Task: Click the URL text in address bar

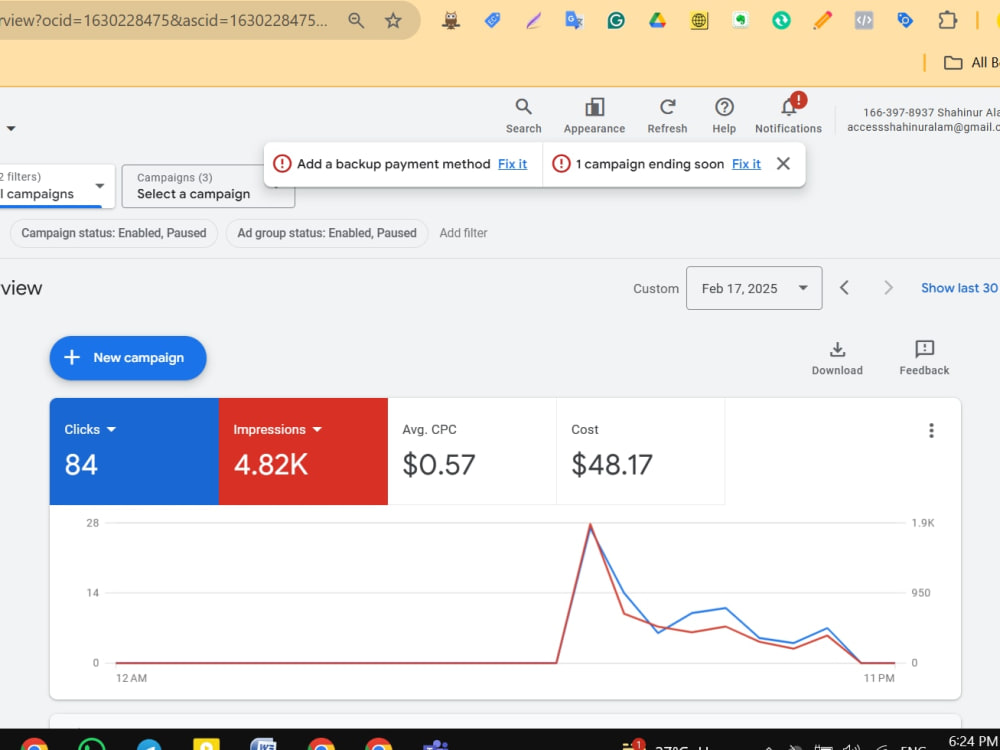Action: 165,20
